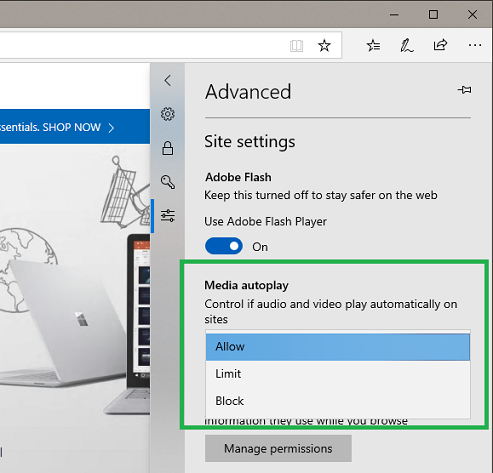The width and height of the screenshot is (493, 473).
Task: Select the Advanced sliders tab icon
Action: pyautogui.click(x=168, y=216)
